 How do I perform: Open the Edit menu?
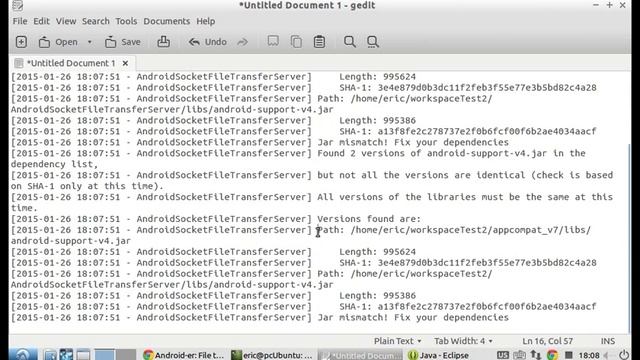pos(41,21)
